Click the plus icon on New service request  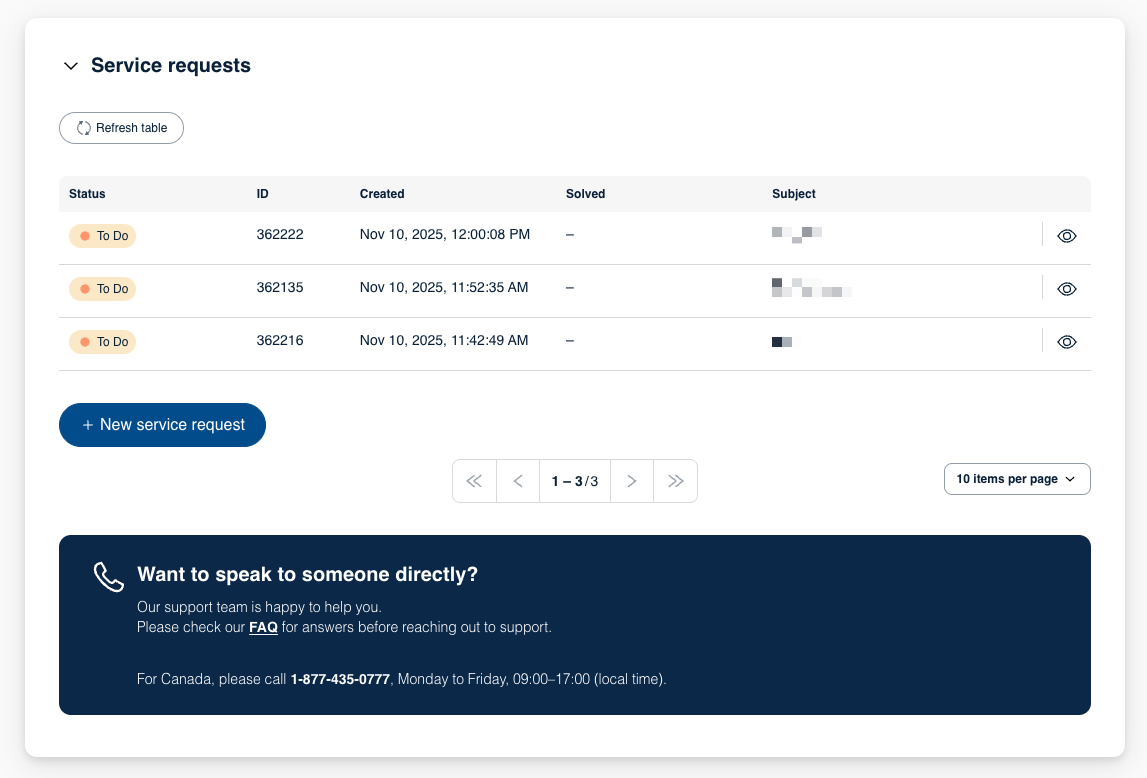click(x=88, y=425)
